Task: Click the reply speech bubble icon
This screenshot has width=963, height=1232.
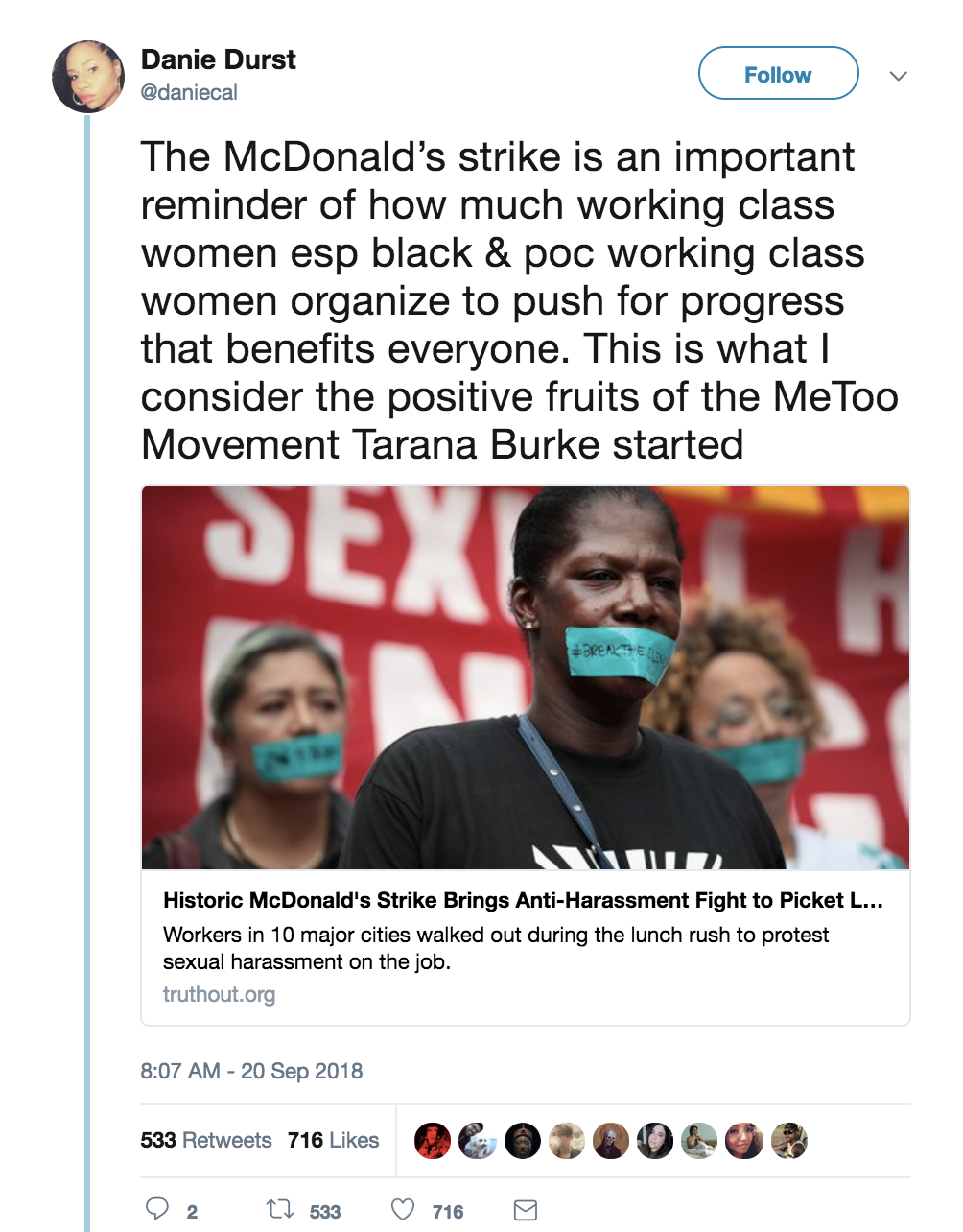Action: 157,1209
